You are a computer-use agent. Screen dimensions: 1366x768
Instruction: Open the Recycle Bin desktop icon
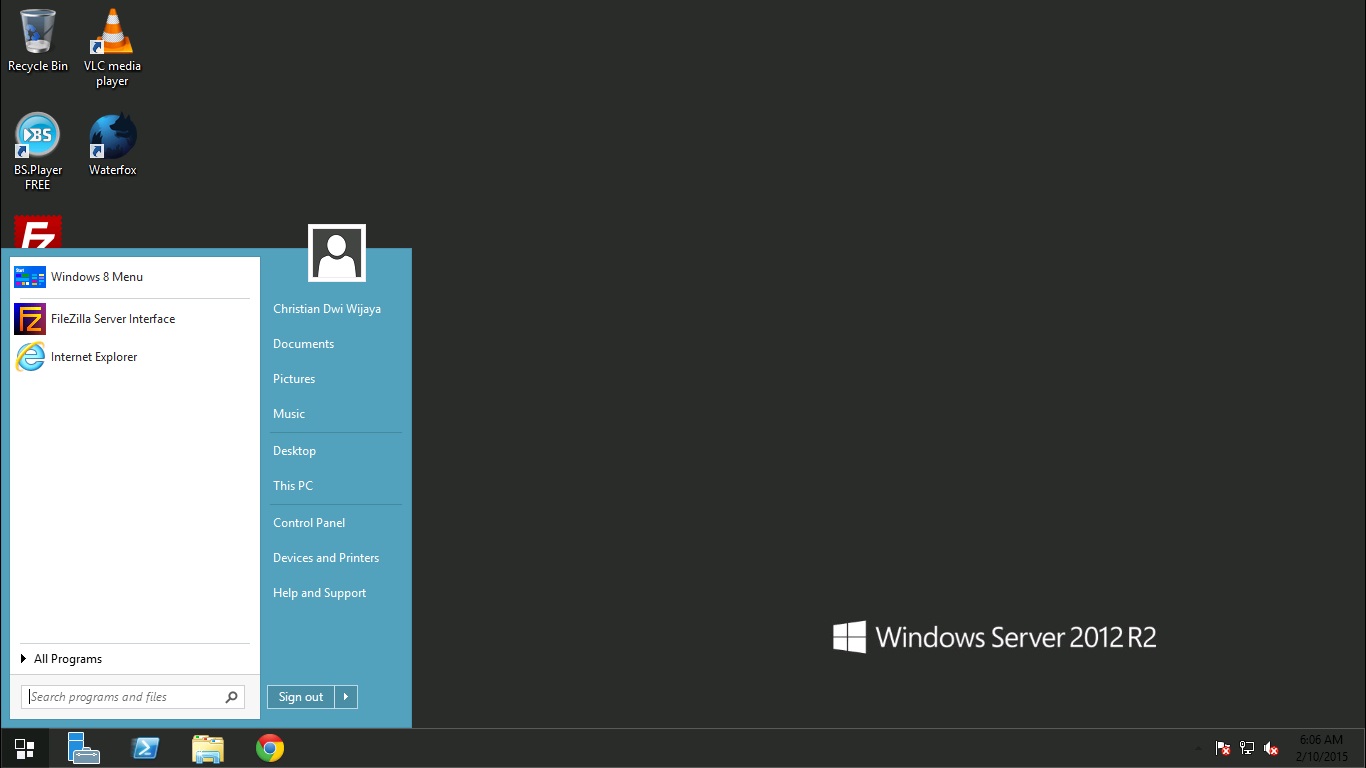coord(38,40)
